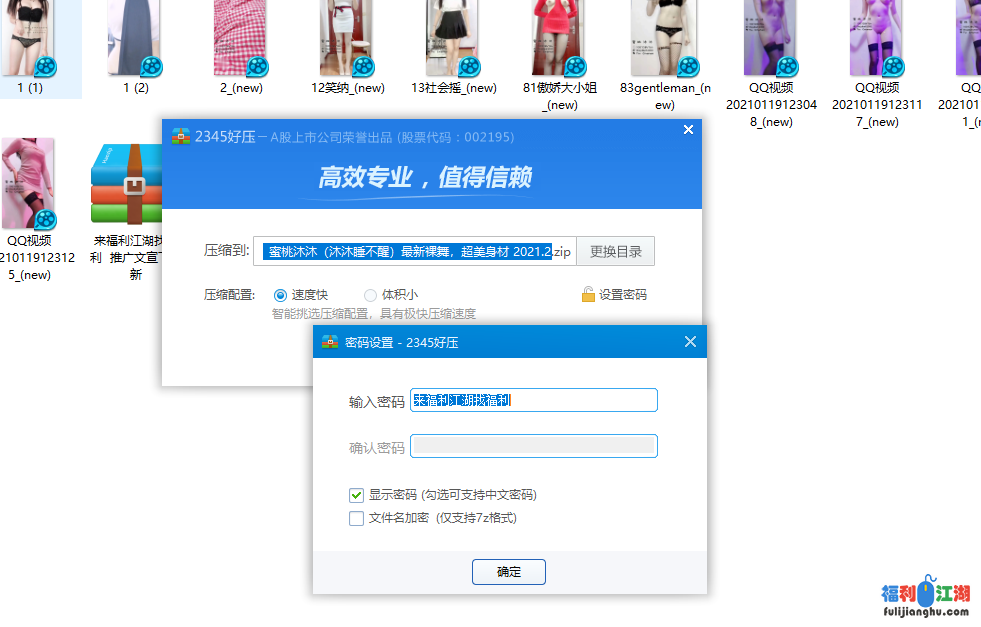Select the QQ视频 20210119123048_(new) file

[771, 38]
